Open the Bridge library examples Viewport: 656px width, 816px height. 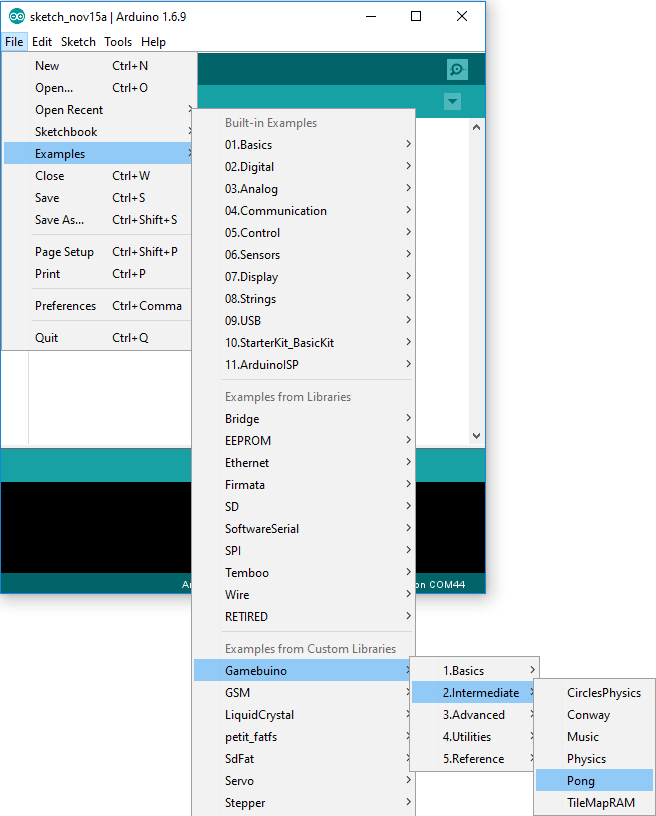pyautogui.click(x=304, y=418)
